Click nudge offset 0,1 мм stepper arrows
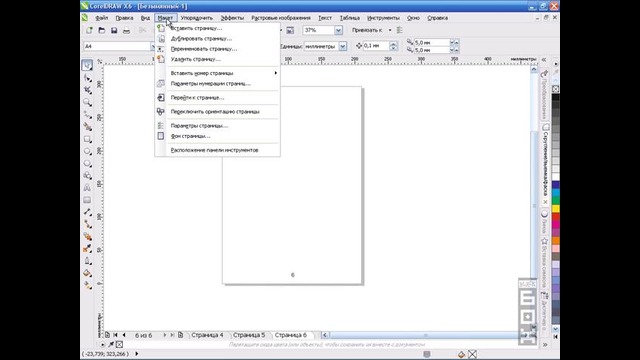 393,46
